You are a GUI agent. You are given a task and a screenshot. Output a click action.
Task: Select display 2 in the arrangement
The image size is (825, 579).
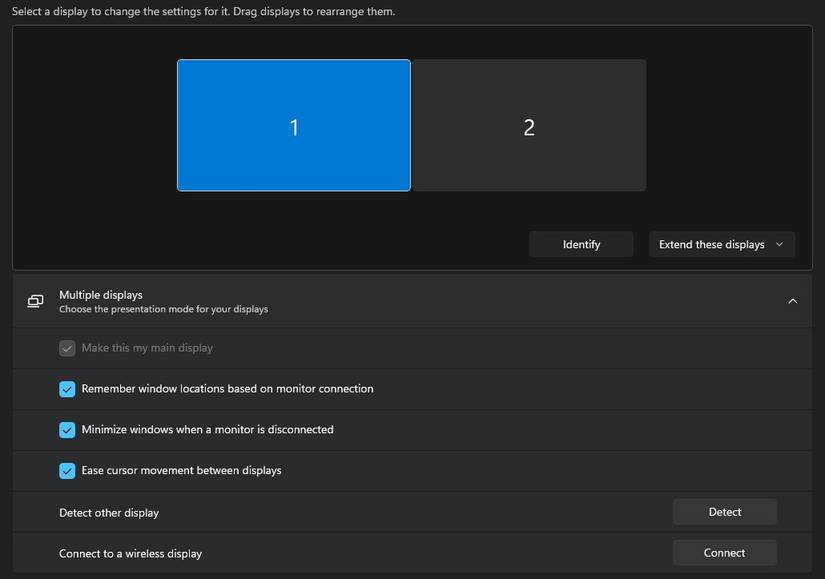(x=529, y=125)
